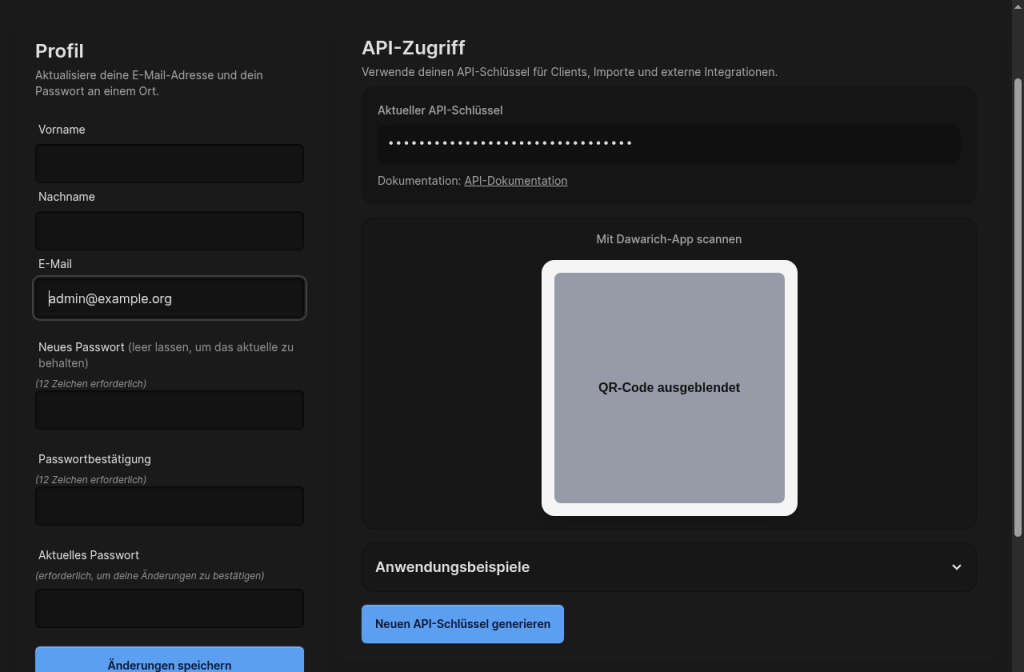The width and height of the screenshot is (1024, 672).
Task: Click the 'Aktualisiere deine E-Mail-Adresse' description
Action: coord(149,83)
